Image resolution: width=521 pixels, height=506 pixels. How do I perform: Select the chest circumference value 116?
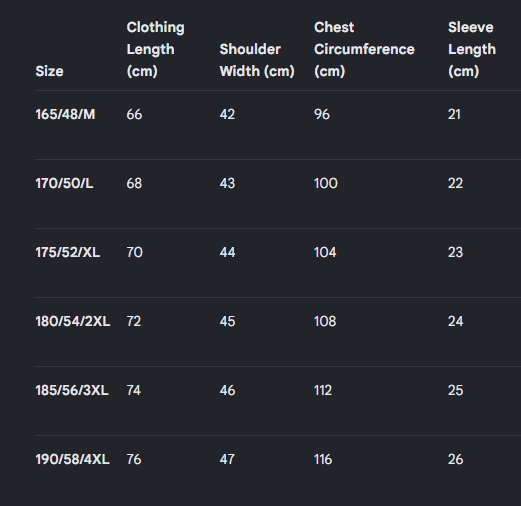(x=323, y=459)
